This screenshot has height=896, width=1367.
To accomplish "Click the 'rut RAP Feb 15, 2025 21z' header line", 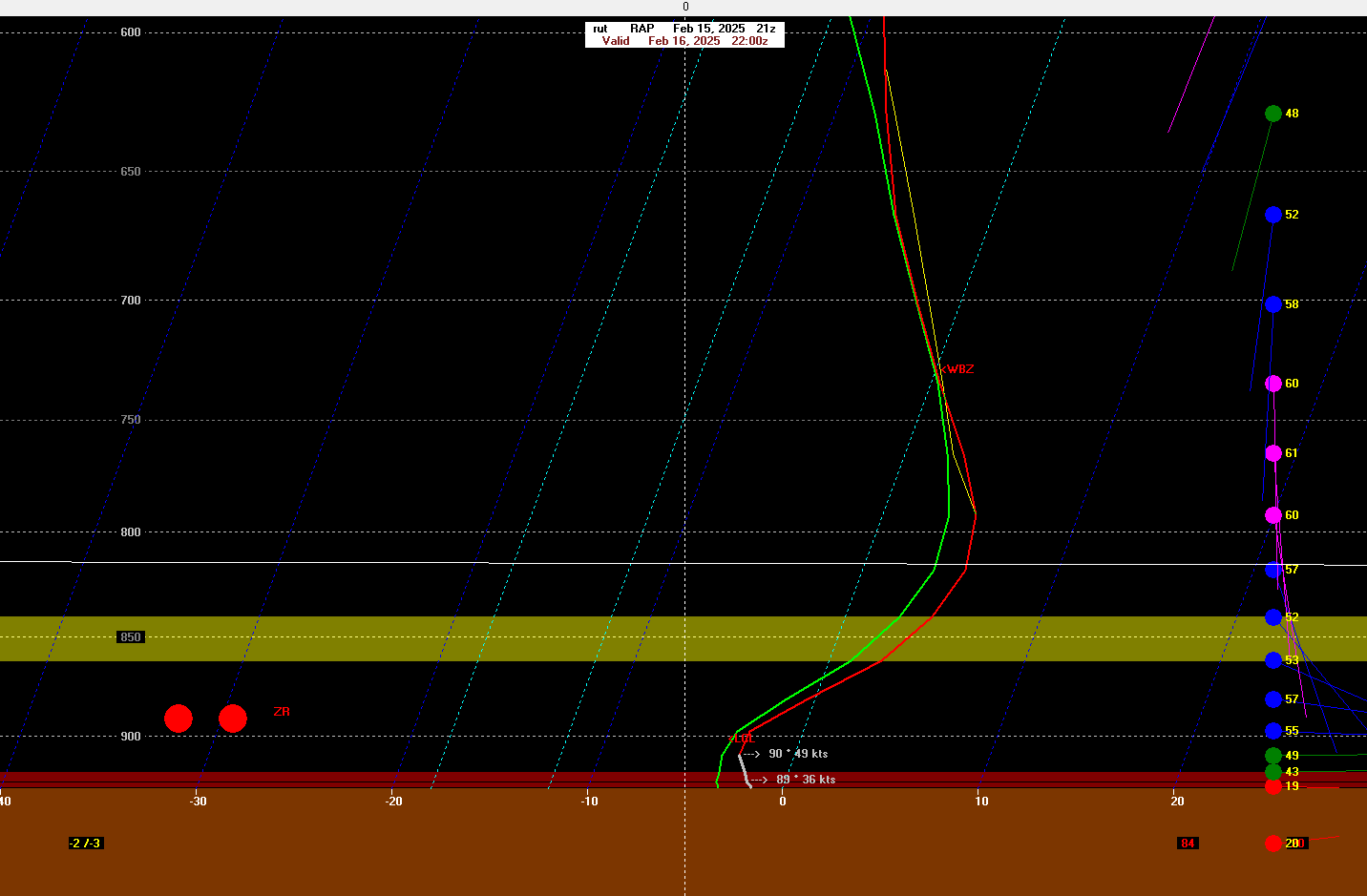I will click(x=684, y=29).
